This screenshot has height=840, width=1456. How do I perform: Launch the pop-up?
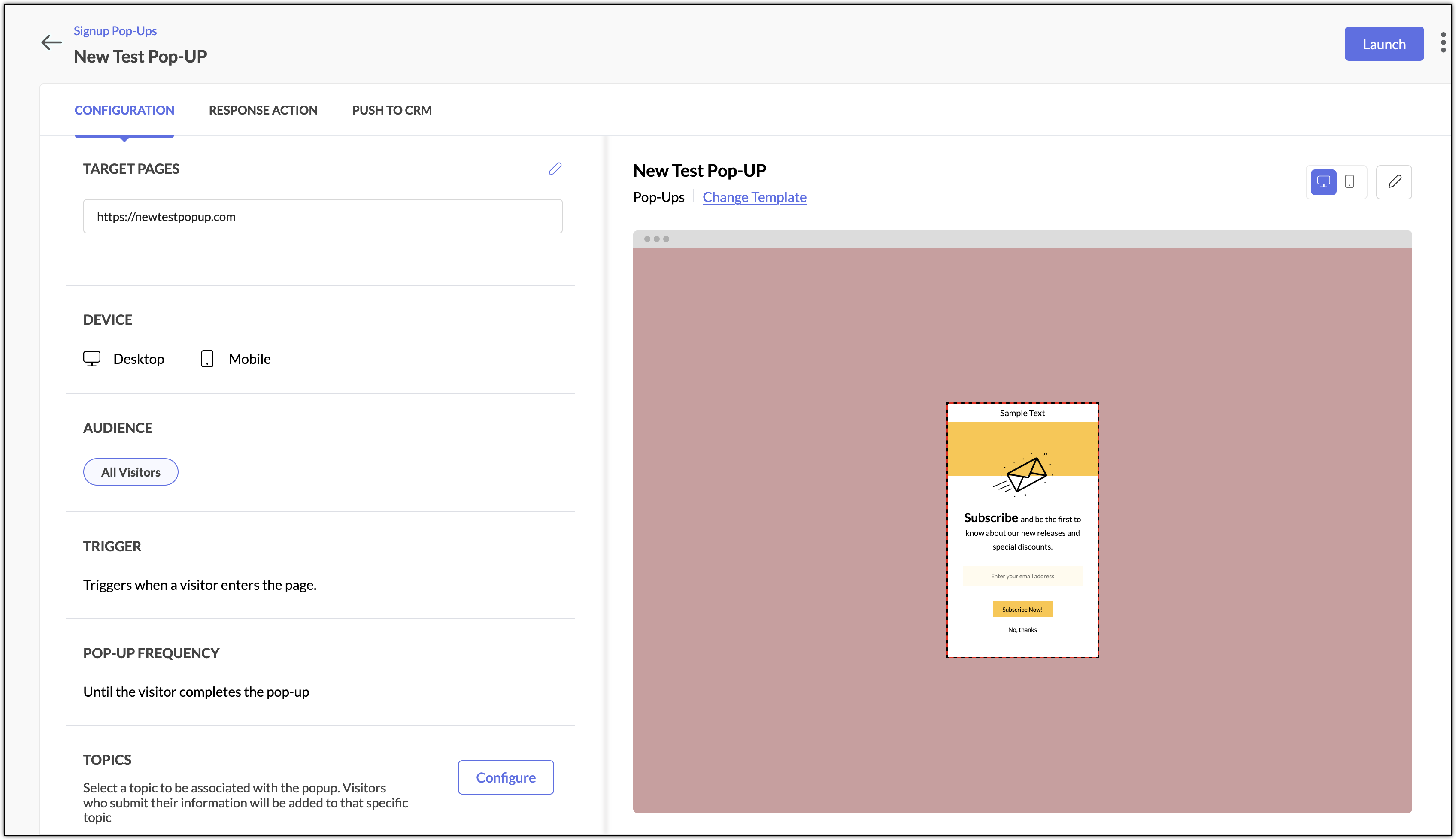click(x=1384, y=43)
